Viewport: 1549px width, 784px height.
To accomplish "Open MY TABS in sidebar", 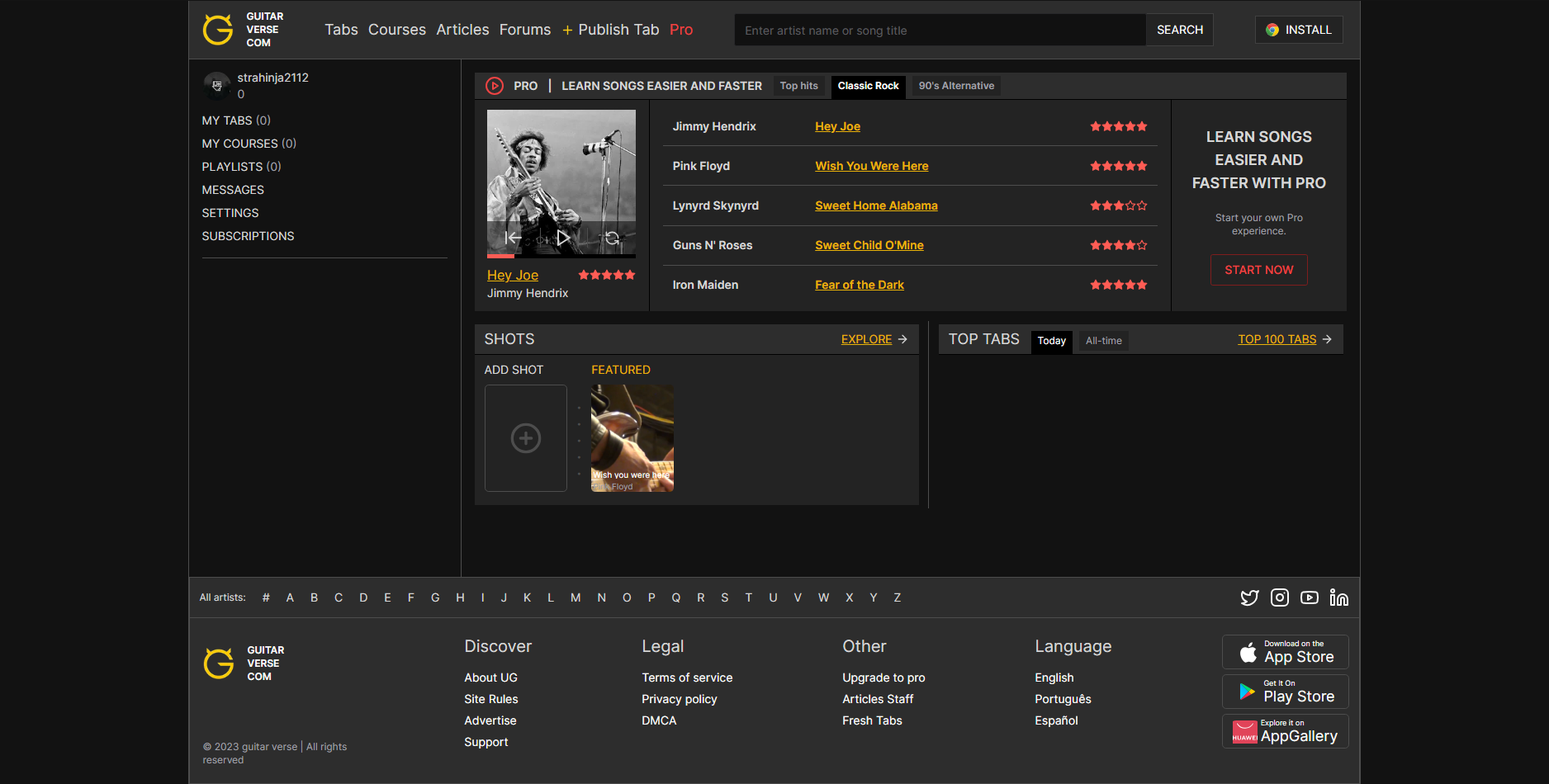I will point(236,120).
